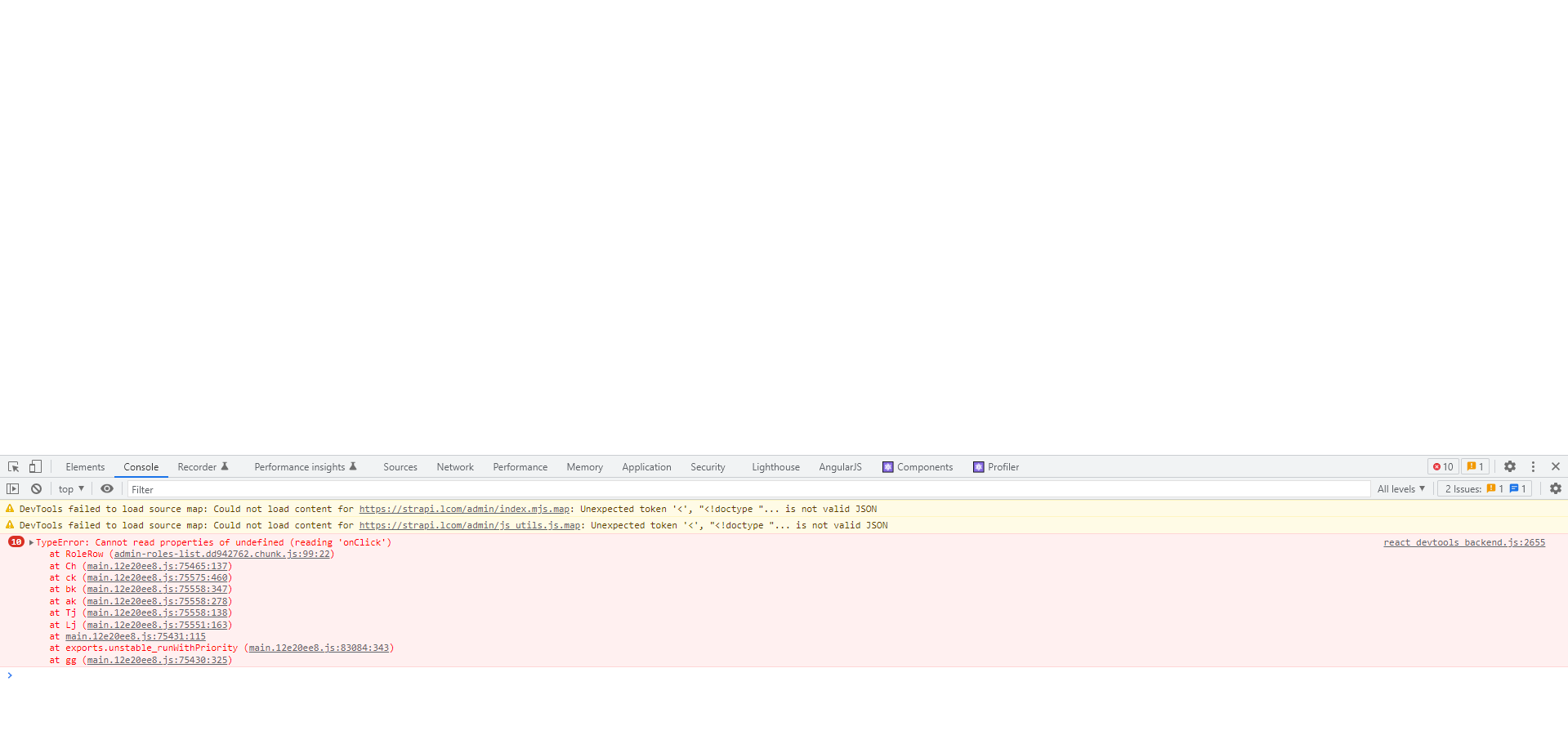Screen dimensions: 1568x735
Task: Clear the console with the clear icon
Action: 36,488
